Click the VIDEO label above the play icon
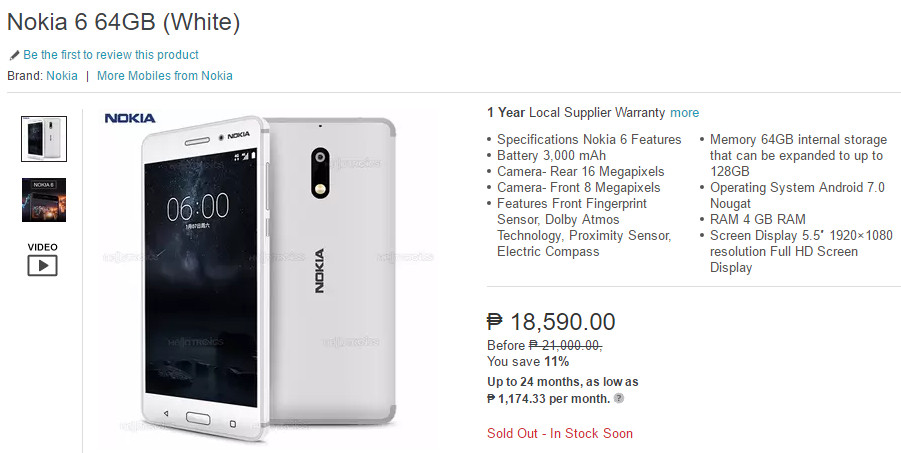 [x=42, y=247]
